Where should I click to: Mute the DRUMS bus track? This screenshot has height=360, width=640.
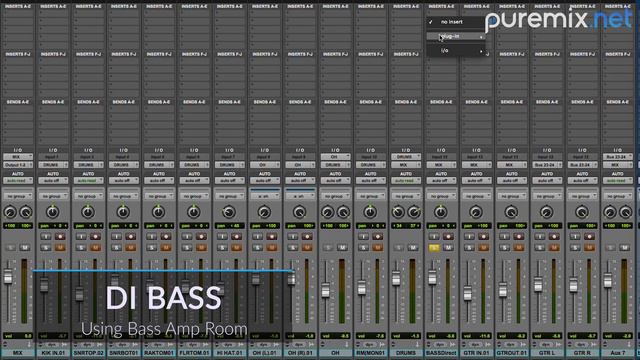(413, 247)
